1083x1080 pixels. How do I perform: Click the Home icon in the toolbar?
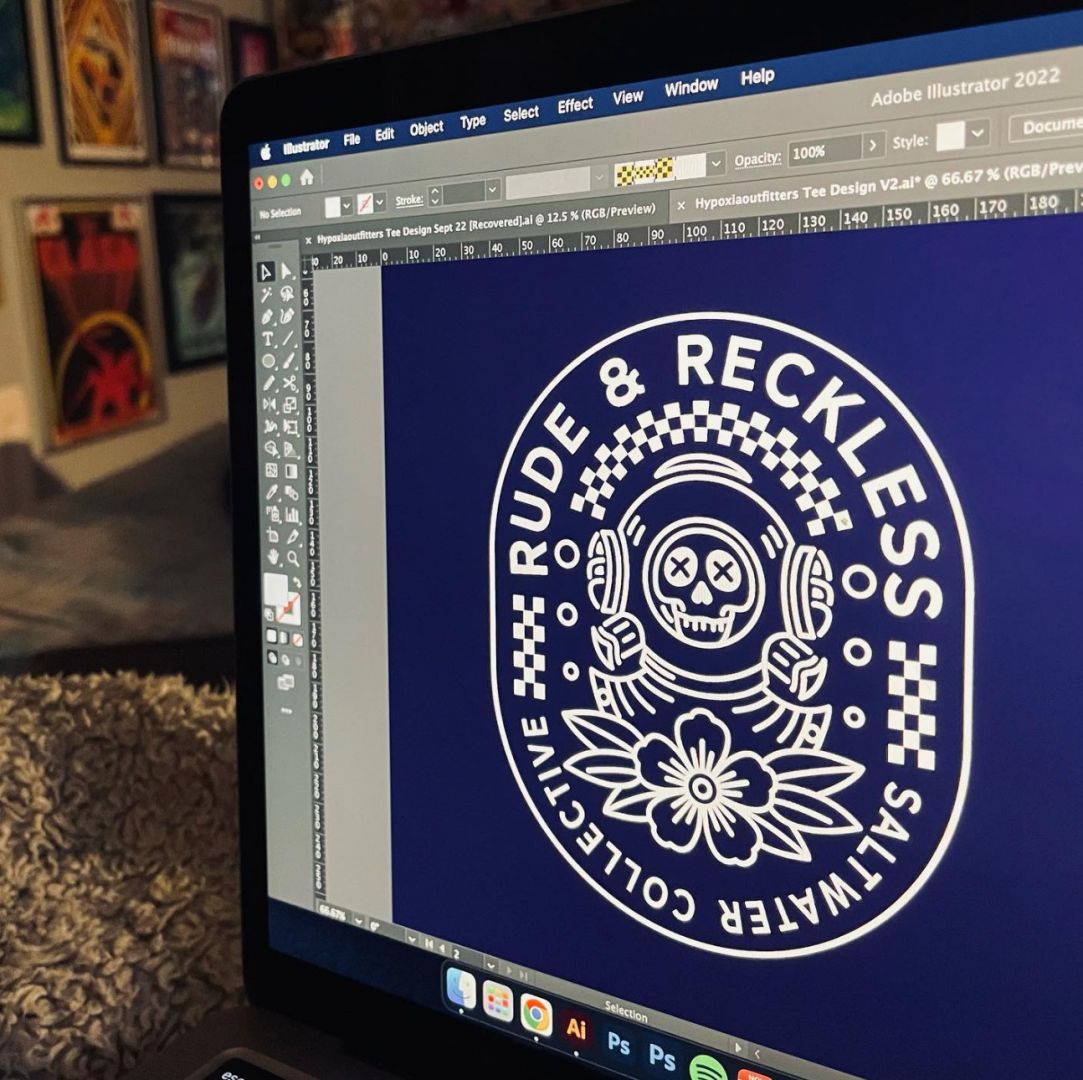tap(306, 178)
